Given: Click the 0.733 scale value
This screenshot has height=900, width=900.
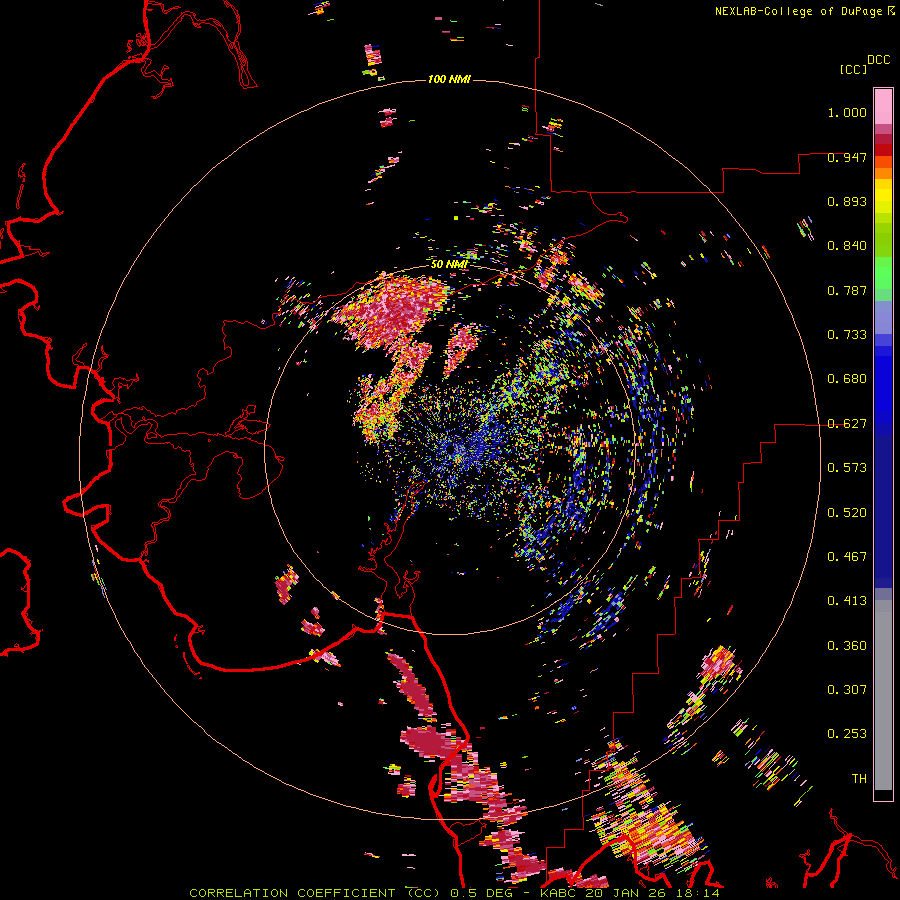Looking at the screenshot, I should [847, 335].
